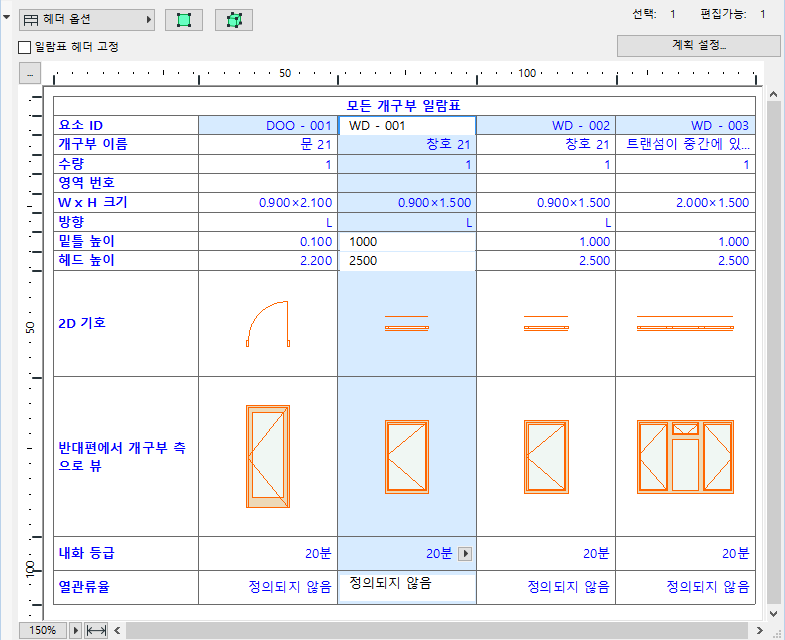Click the 2.000×1.500 size cell
Image resolution: width=785 pixels, height=640 pixels.
tap(685, 203)
